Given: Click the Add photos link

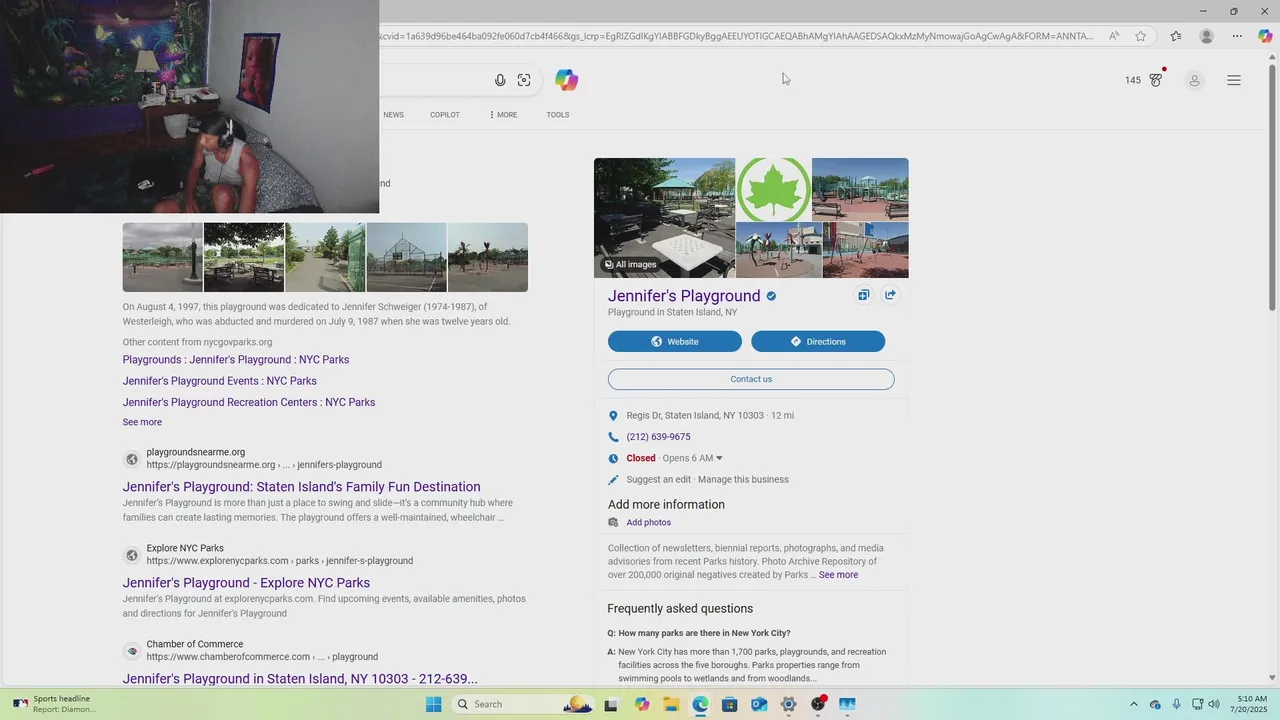Looking at the screenshot, I should pyautogui.click(x=649, y=522).
